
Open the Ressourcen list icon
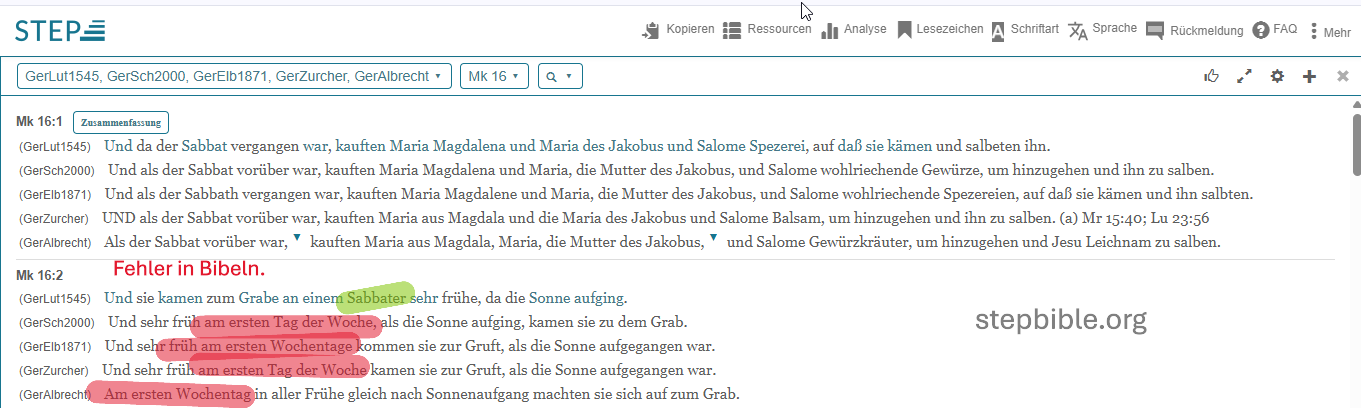click(731, 31)
